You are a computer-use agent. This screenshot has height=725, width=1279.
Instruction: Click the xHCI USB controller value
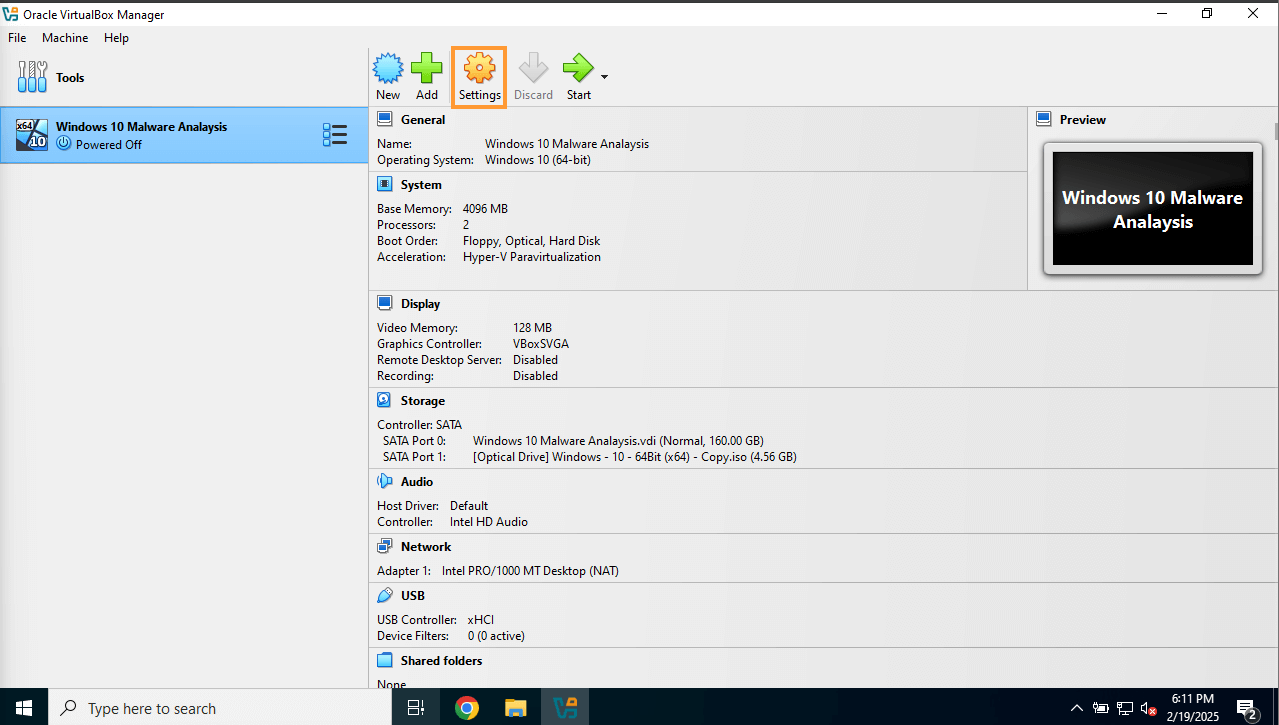pyautogui.click(x=481, y=620)
